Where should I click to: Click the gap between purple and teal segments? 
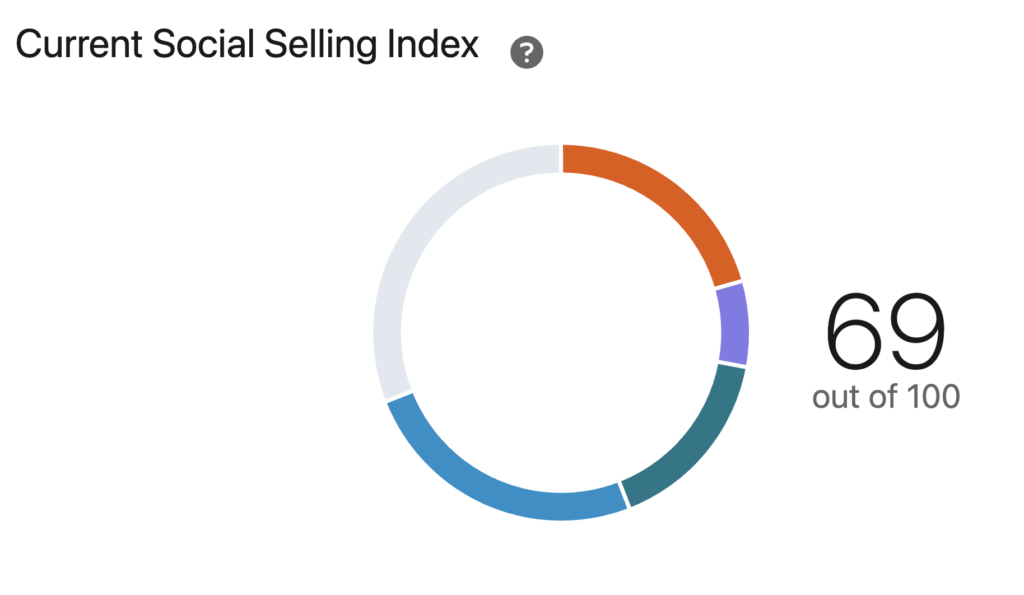733,365
